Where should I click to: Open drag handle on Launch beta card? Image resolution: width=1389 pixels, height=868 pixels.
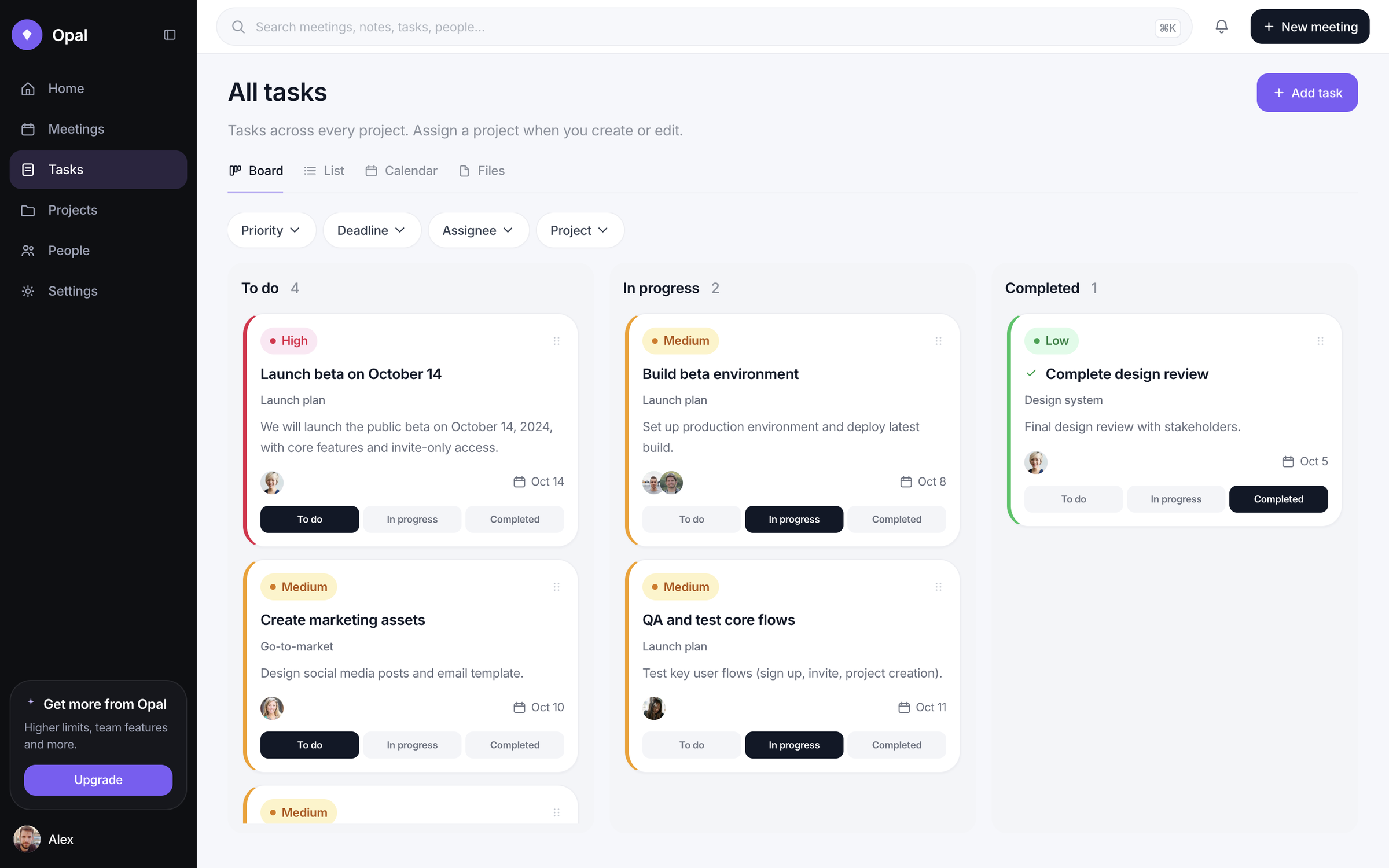coord(556,341)
